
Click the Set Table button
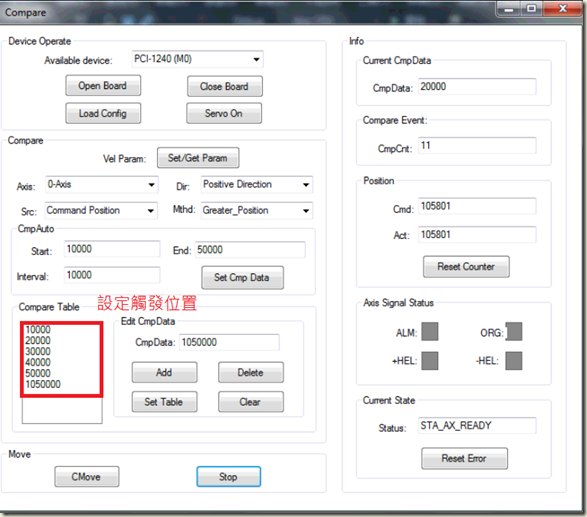point(164,402)
